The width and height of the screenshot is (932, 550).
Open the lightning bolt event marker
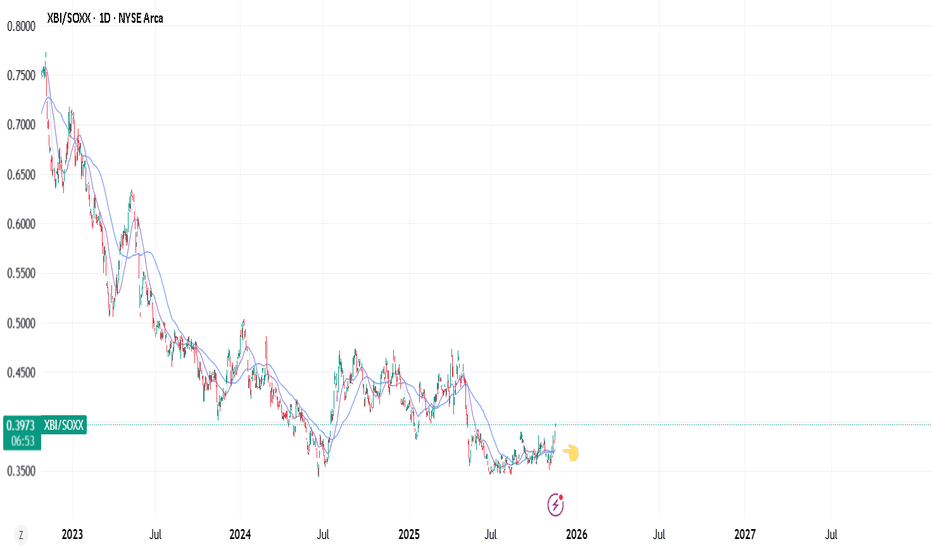[555, 505]
